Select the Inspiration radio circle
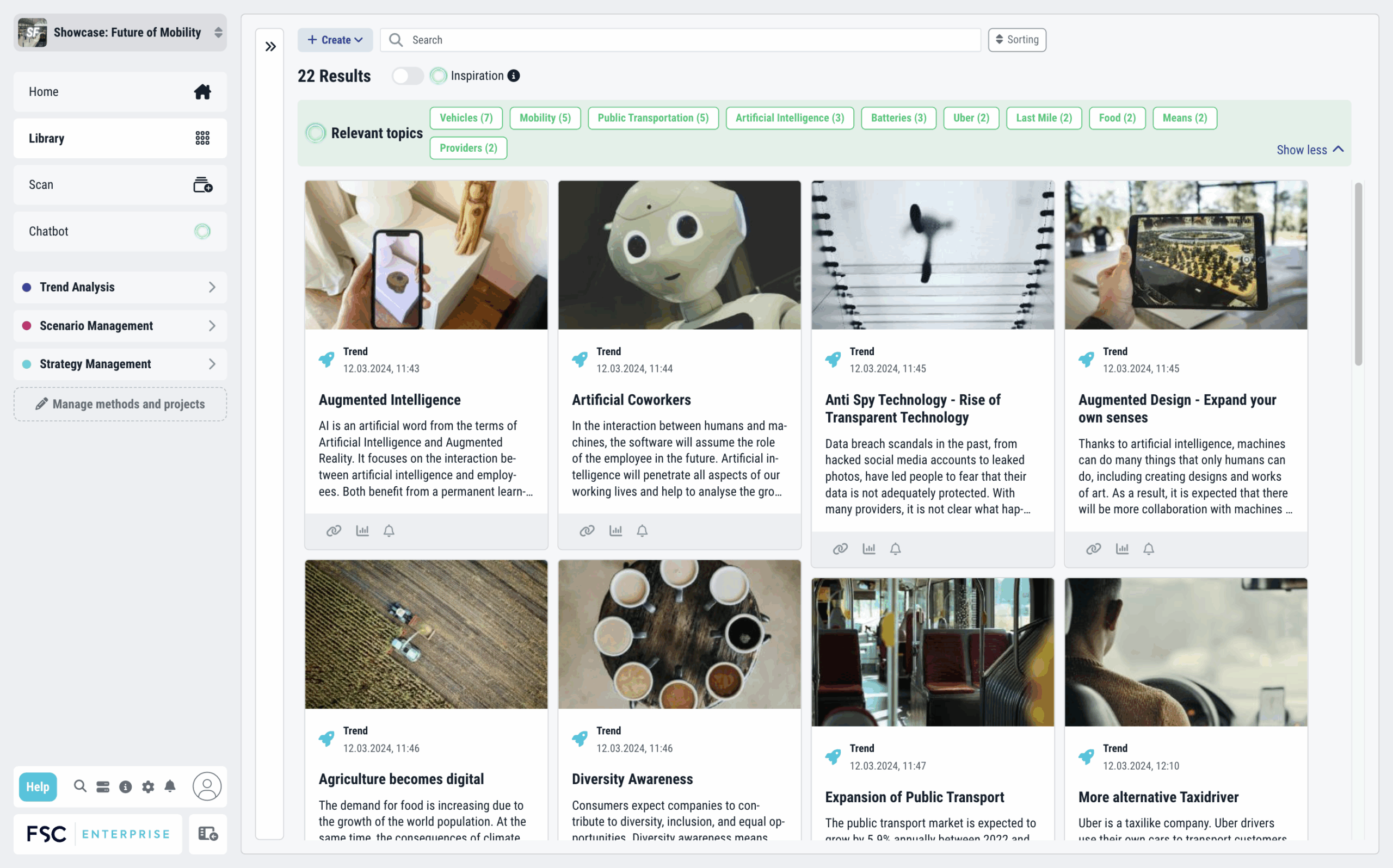The height and width of the screenshot is (868, 1393). click(x=439, y=75)
